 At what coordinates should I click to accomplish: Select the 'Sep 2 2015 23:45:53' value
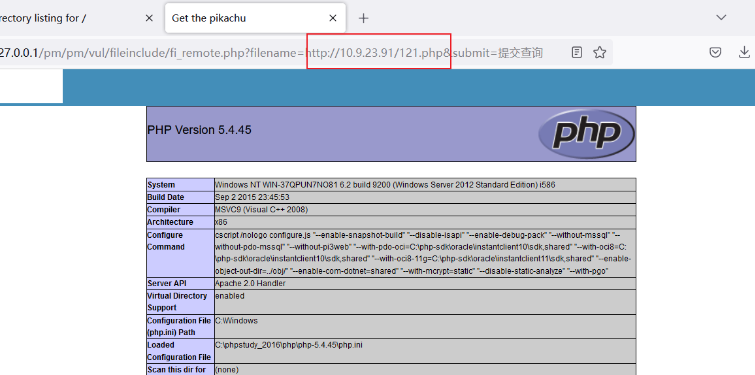click(x=252, y=197)
